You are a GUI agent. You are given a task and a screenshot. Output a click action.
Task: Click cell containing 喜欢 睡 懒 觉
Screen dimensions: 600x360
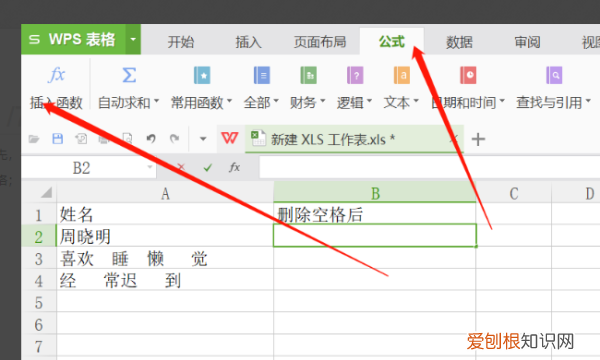tap(165, 258)
